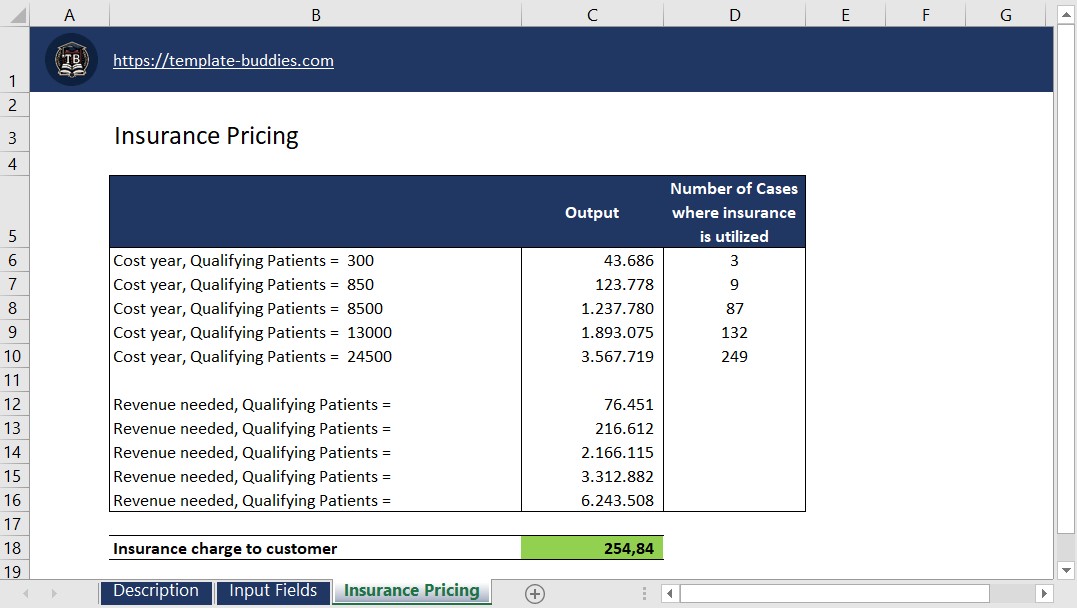1077x608 pixels.
Task: Select the Insurance Pricing sheet tab
Action: 411,591
